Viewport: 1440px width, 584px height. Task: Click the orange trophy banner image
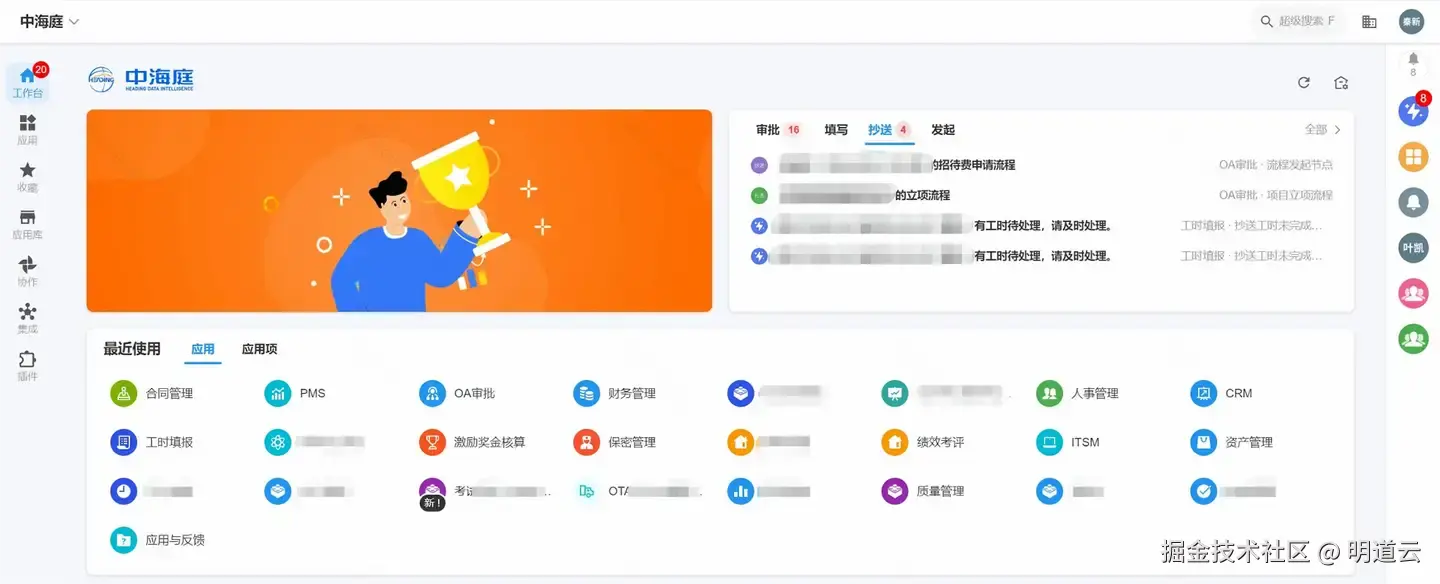399,211
